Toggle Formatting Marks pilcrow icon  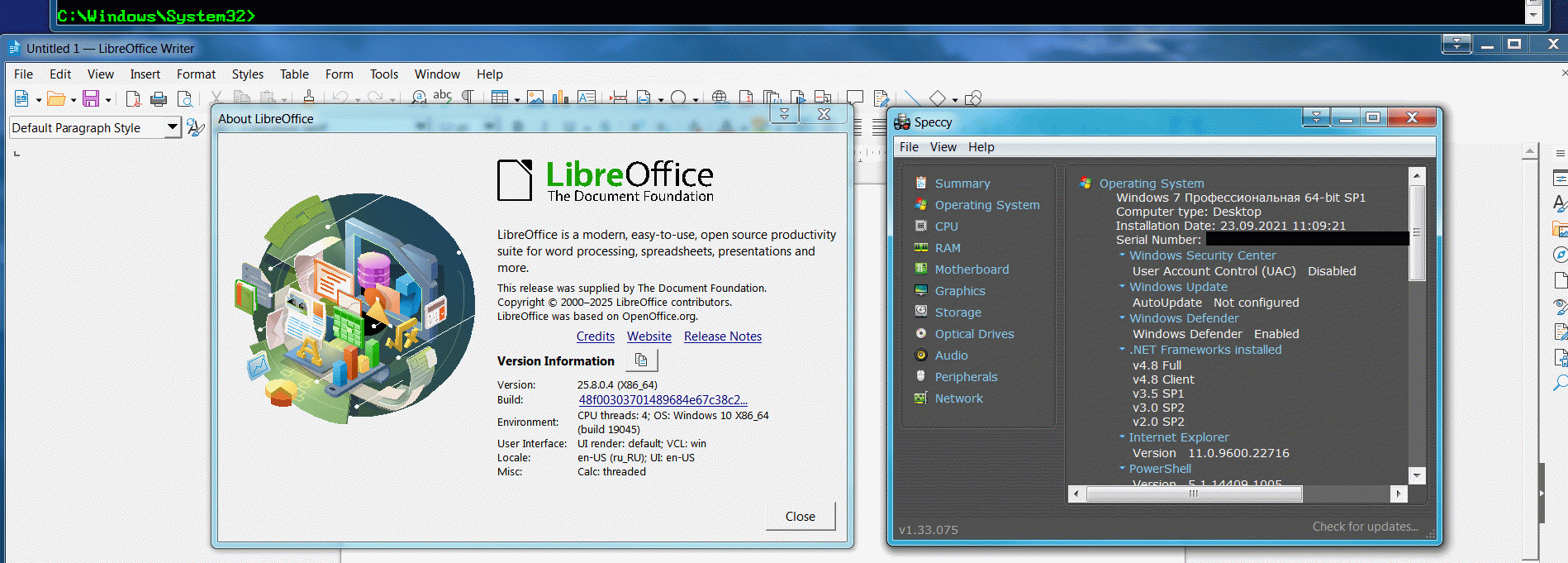[468, 98]
